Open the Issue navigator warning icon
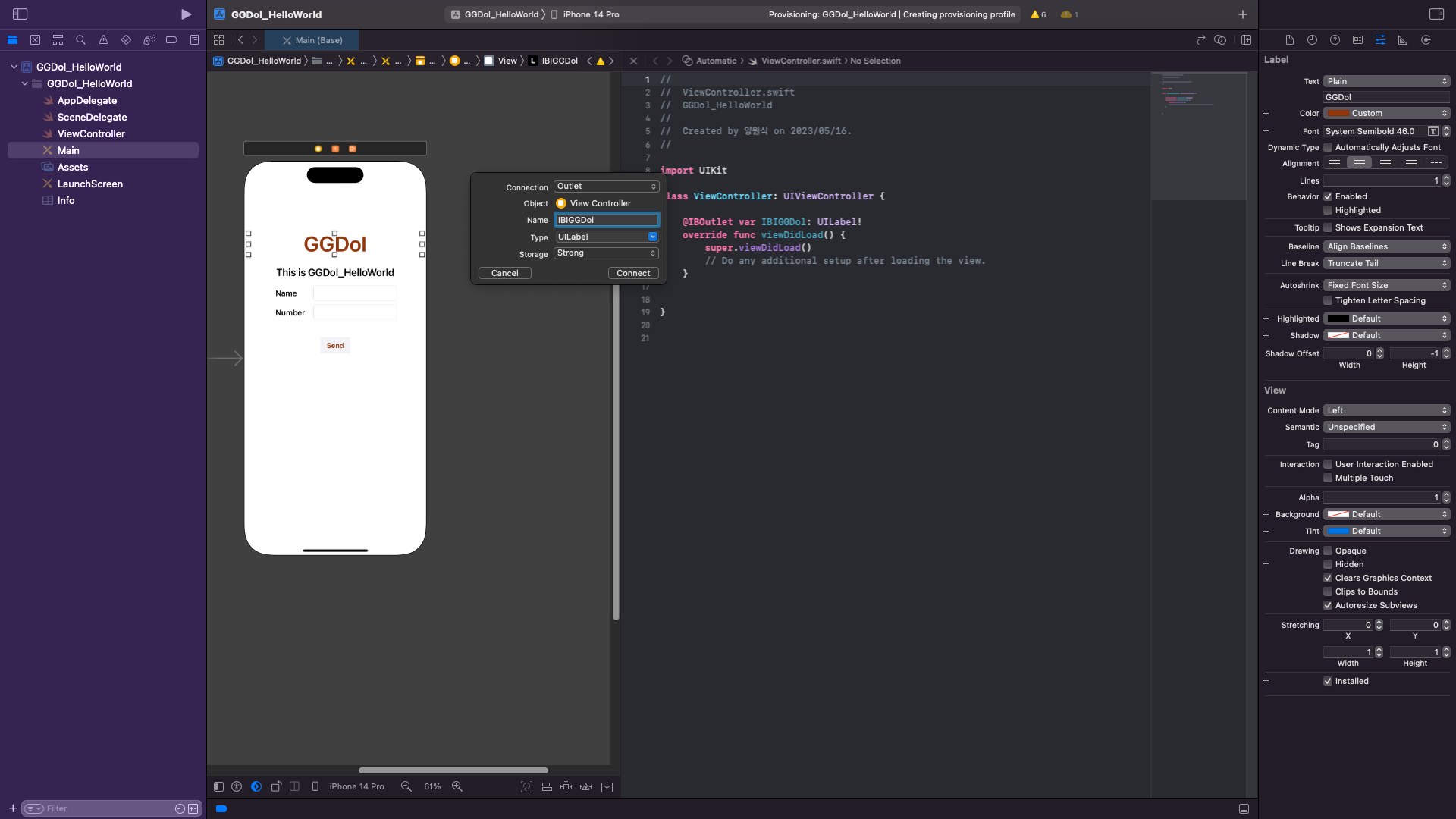This screenshot has height=819, width=1456. click(103, 40)
